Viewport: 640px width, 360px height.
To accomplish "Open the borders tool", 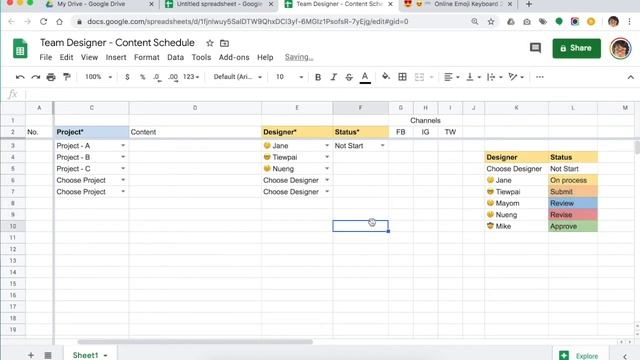I will click(x=402, y=77).
